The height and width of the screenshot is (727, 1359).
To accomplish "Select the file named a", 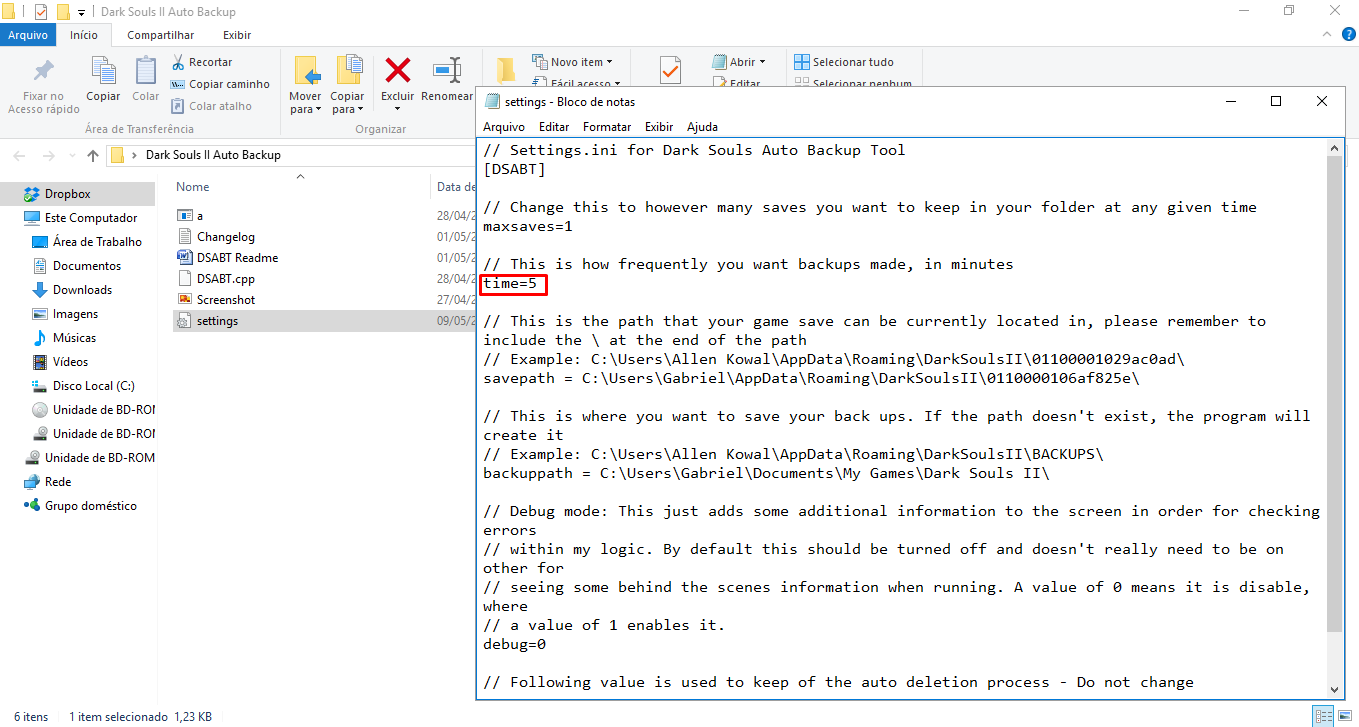I will click(x=200, y=216).
